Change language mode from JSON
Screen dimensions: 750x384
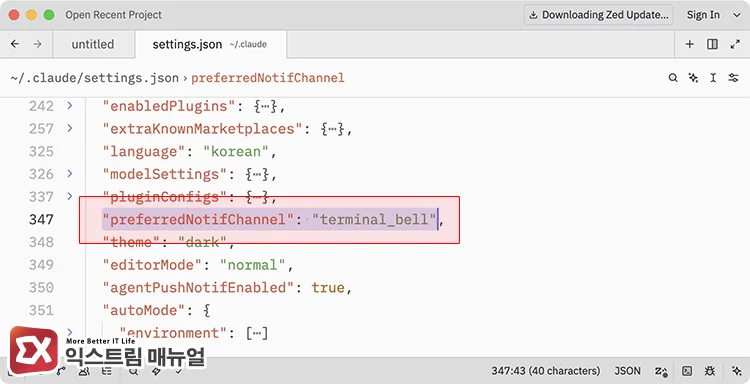point(628,371)
